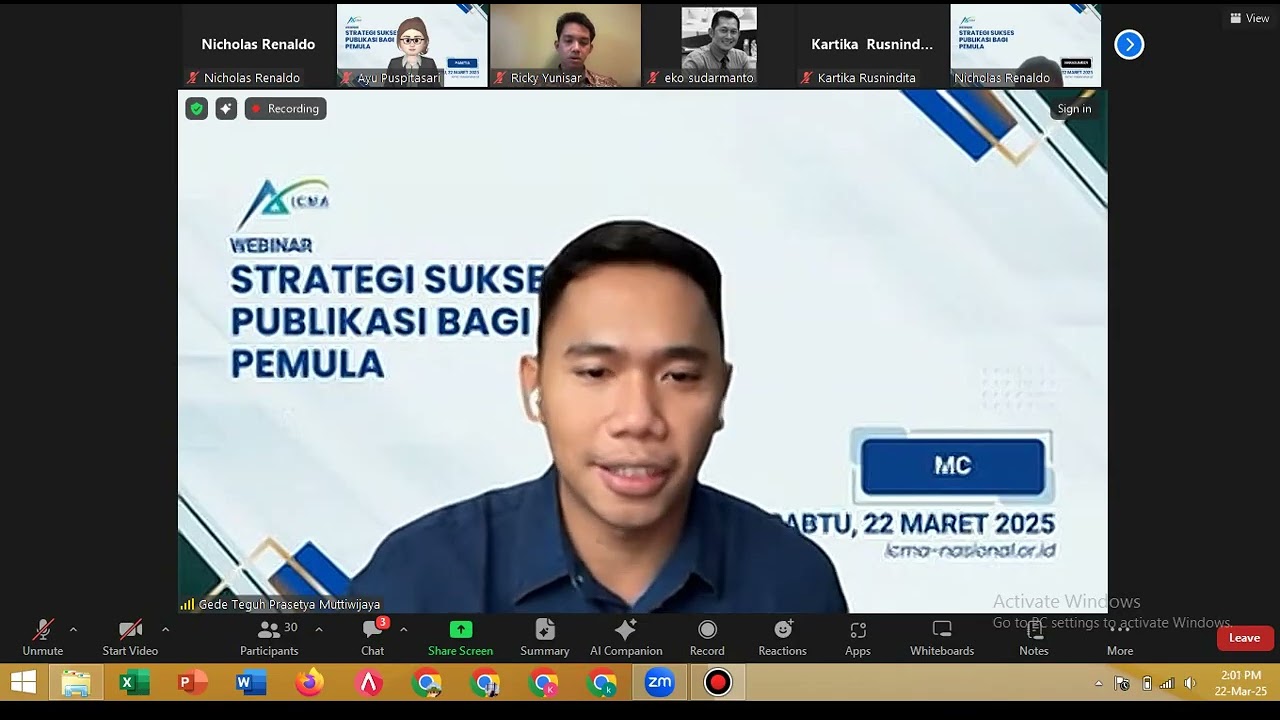Show next page of participant thumbnails
This screenshot has width=1280, height=720.
1129,44
